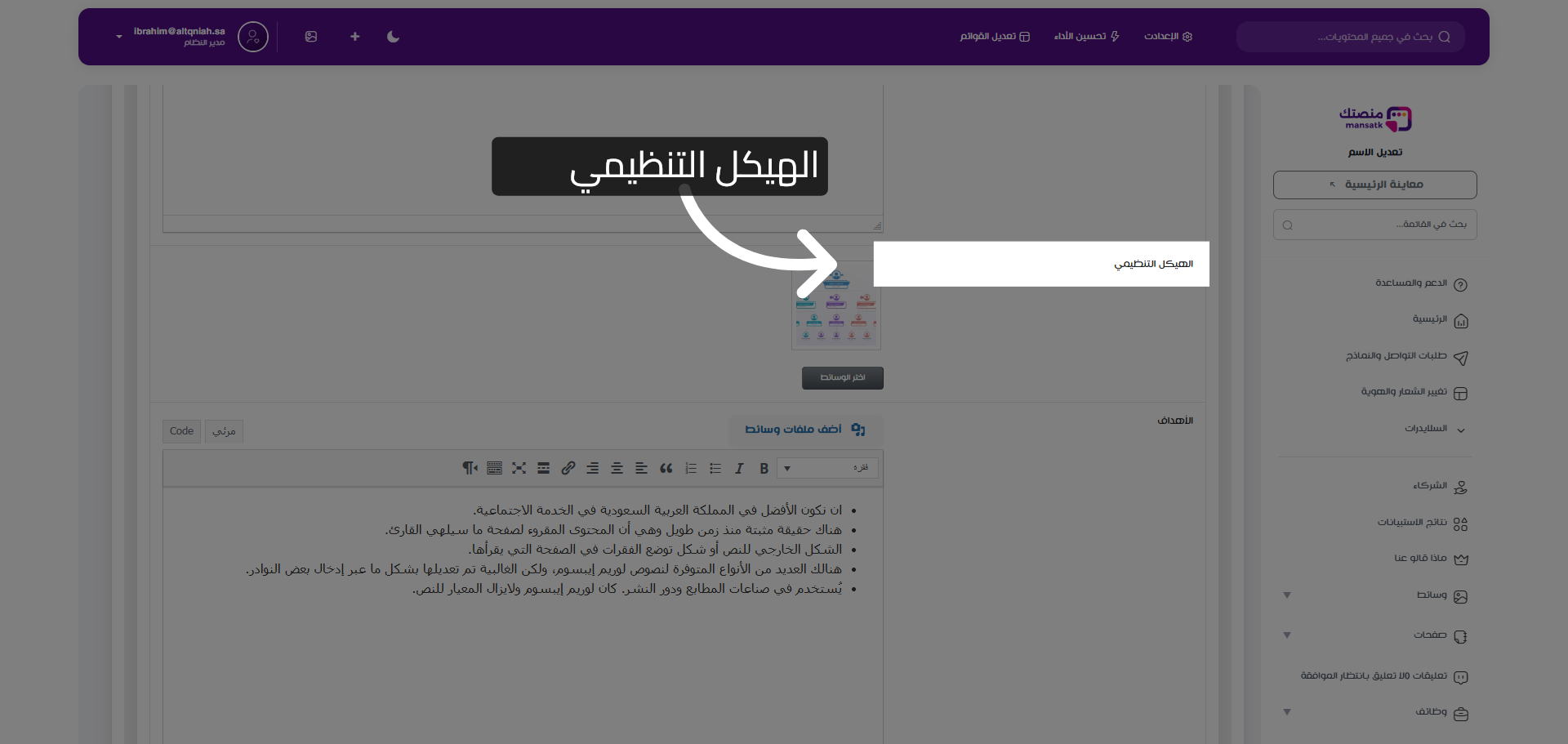Insert a bulleted list in the editor
The image size is (1568, 744).
coord(715,468)
